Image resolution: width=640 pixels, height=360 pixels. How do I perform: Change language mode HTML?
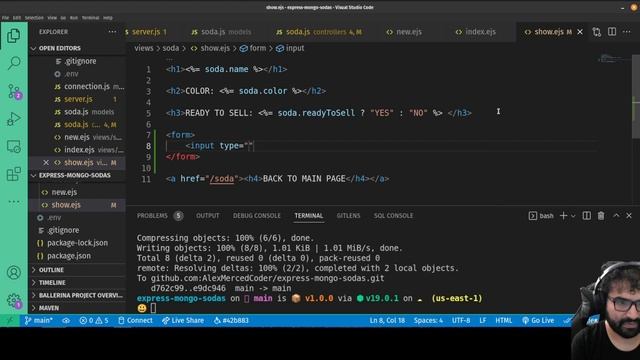pyautogui.click(x=504, y=320)
